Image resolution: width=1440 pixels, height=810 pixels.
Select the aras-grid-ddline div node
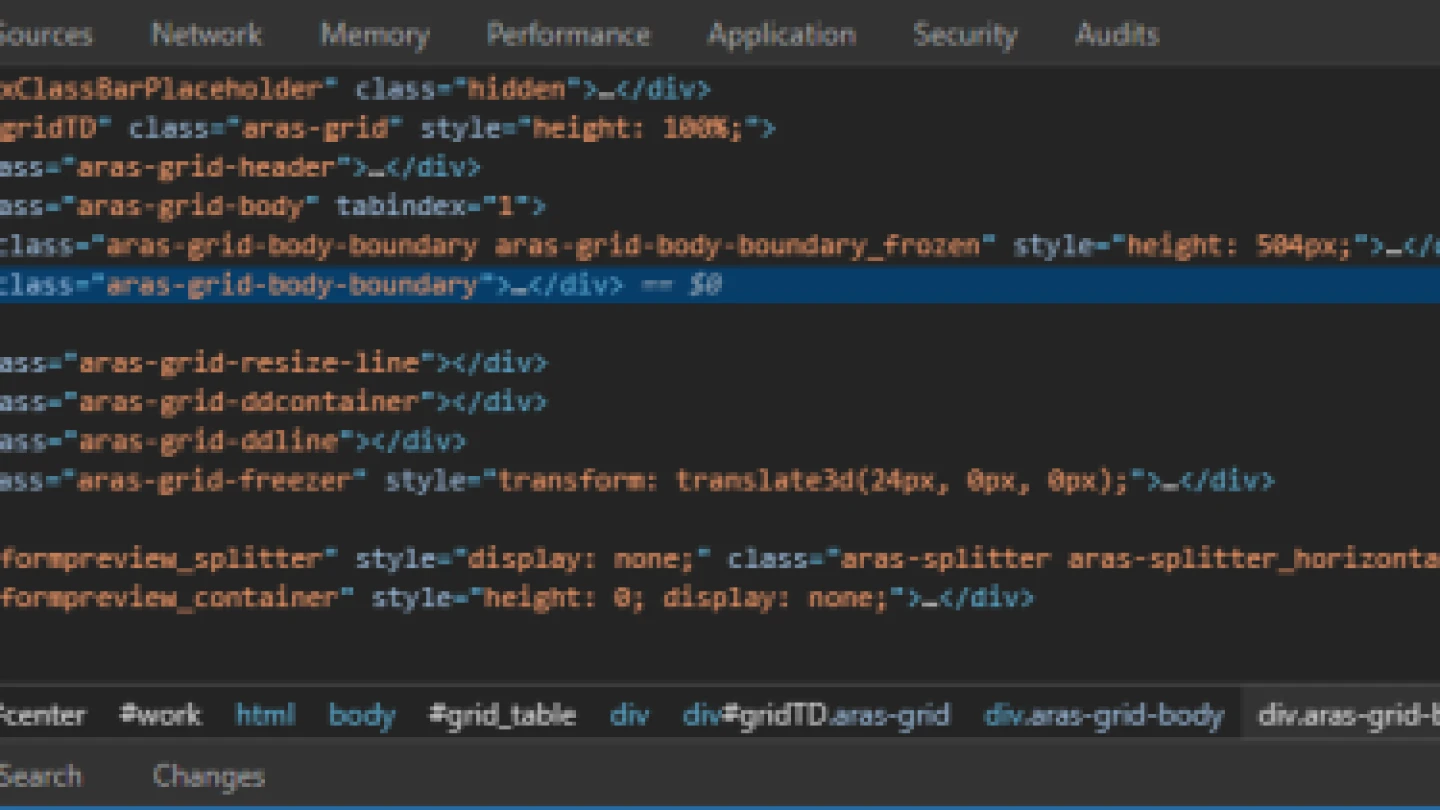tap(233, 440)
